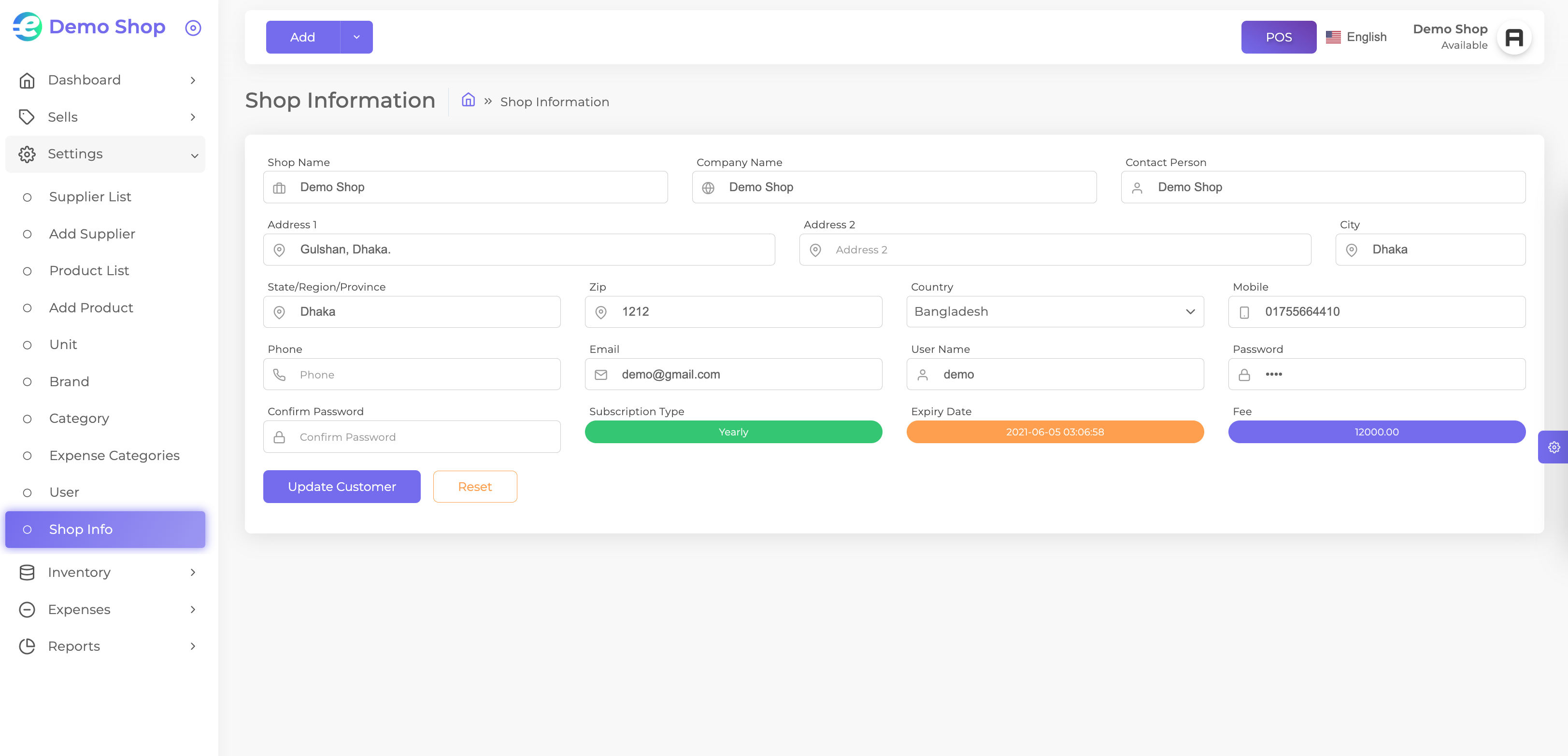Click the user avatar icon
The image size is (1568, 756).
(x=1514, y=38)
